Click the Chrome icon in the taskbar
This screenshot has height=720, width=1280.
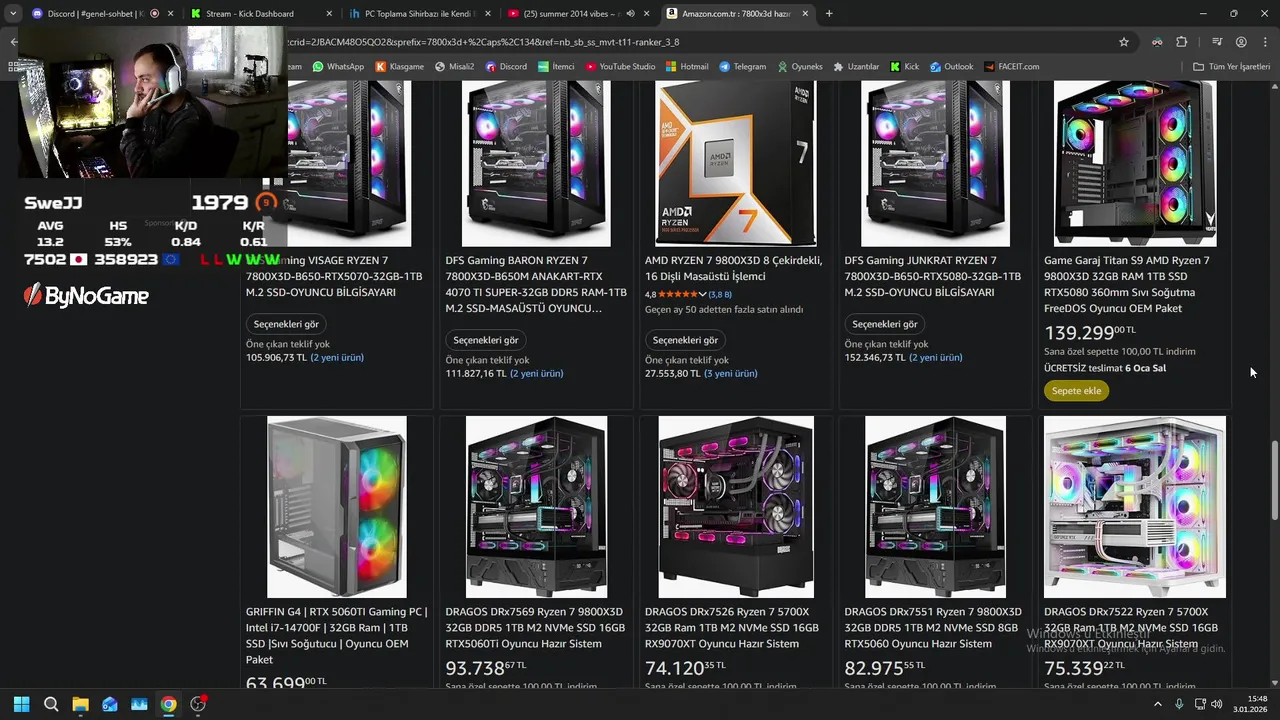pyautogui.click(x=169, y=704)
